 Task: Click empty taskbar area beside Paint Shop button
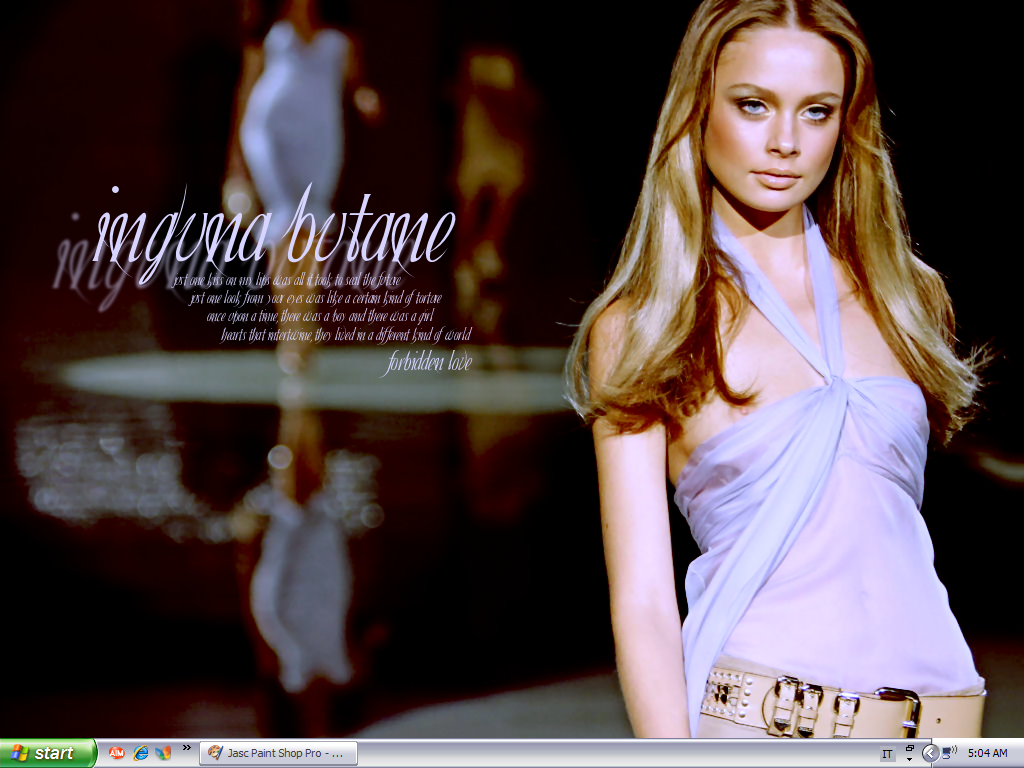[x=600, y=753]
